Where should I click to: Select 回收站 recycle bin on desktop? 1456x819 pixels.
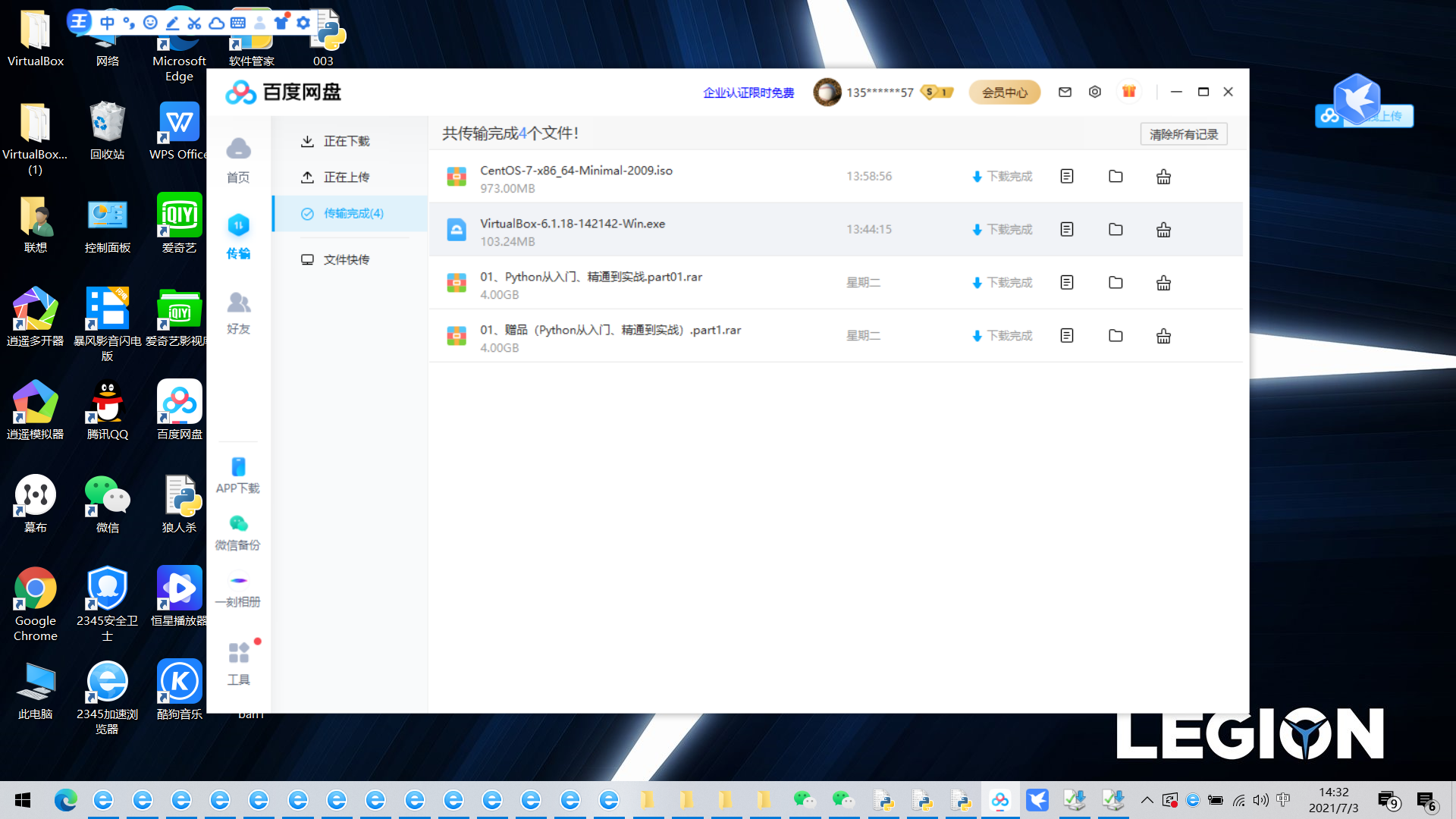coord(107,130)
